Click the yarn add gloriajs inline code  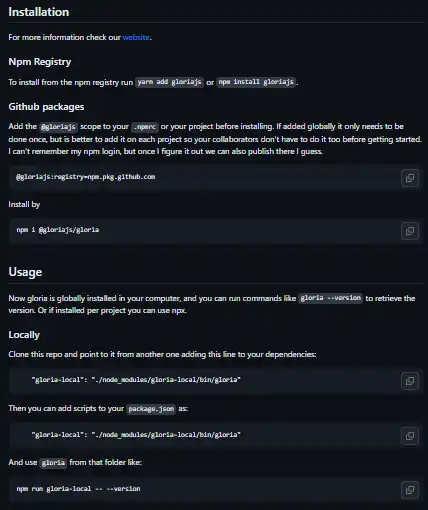169,82
